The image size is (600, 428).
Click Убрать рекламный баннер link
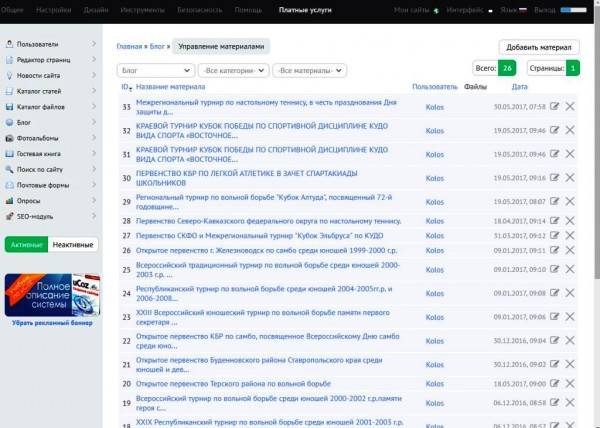[x=52, y=323]
